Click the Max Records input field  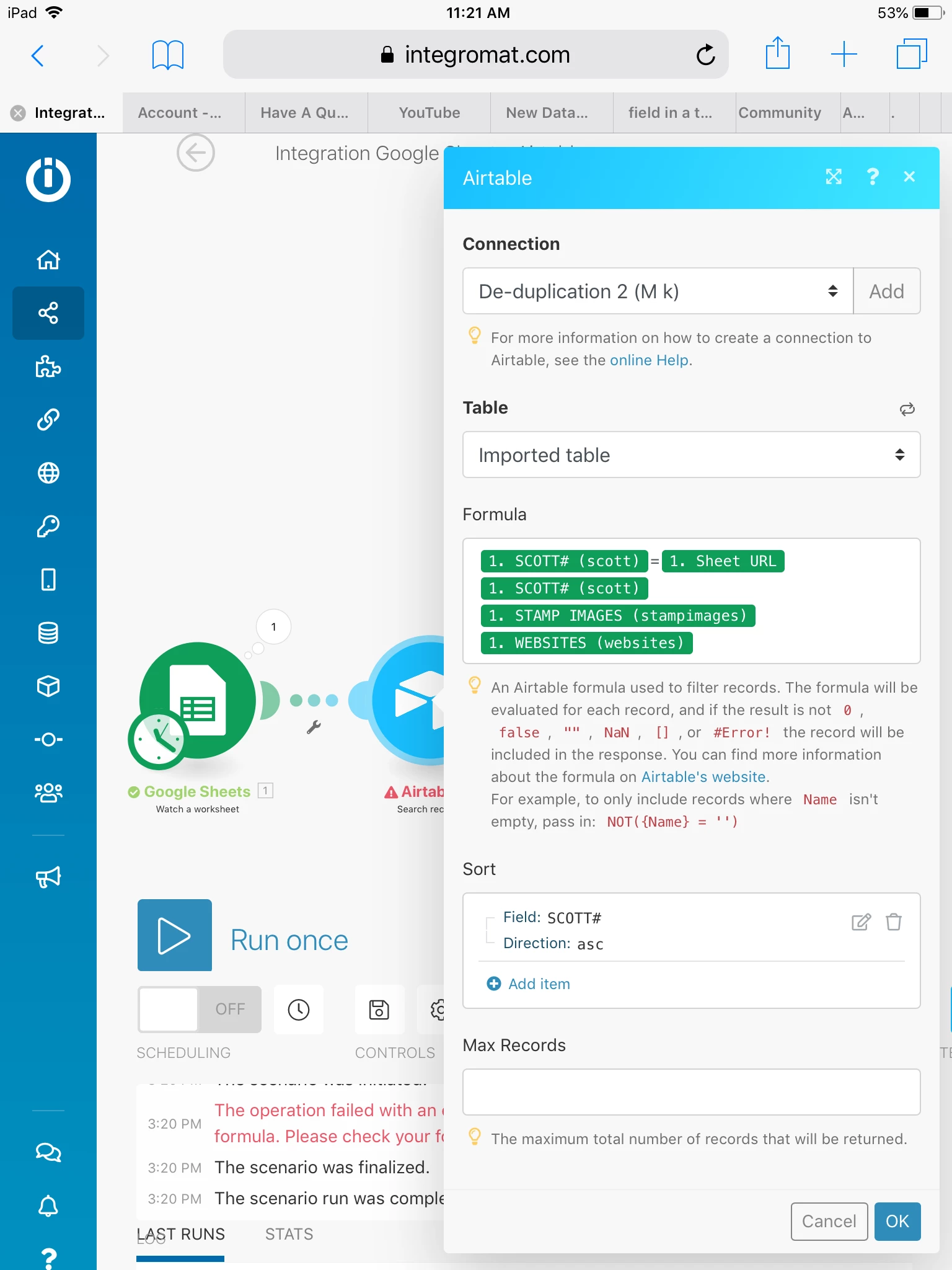(x=692, y=1092)
